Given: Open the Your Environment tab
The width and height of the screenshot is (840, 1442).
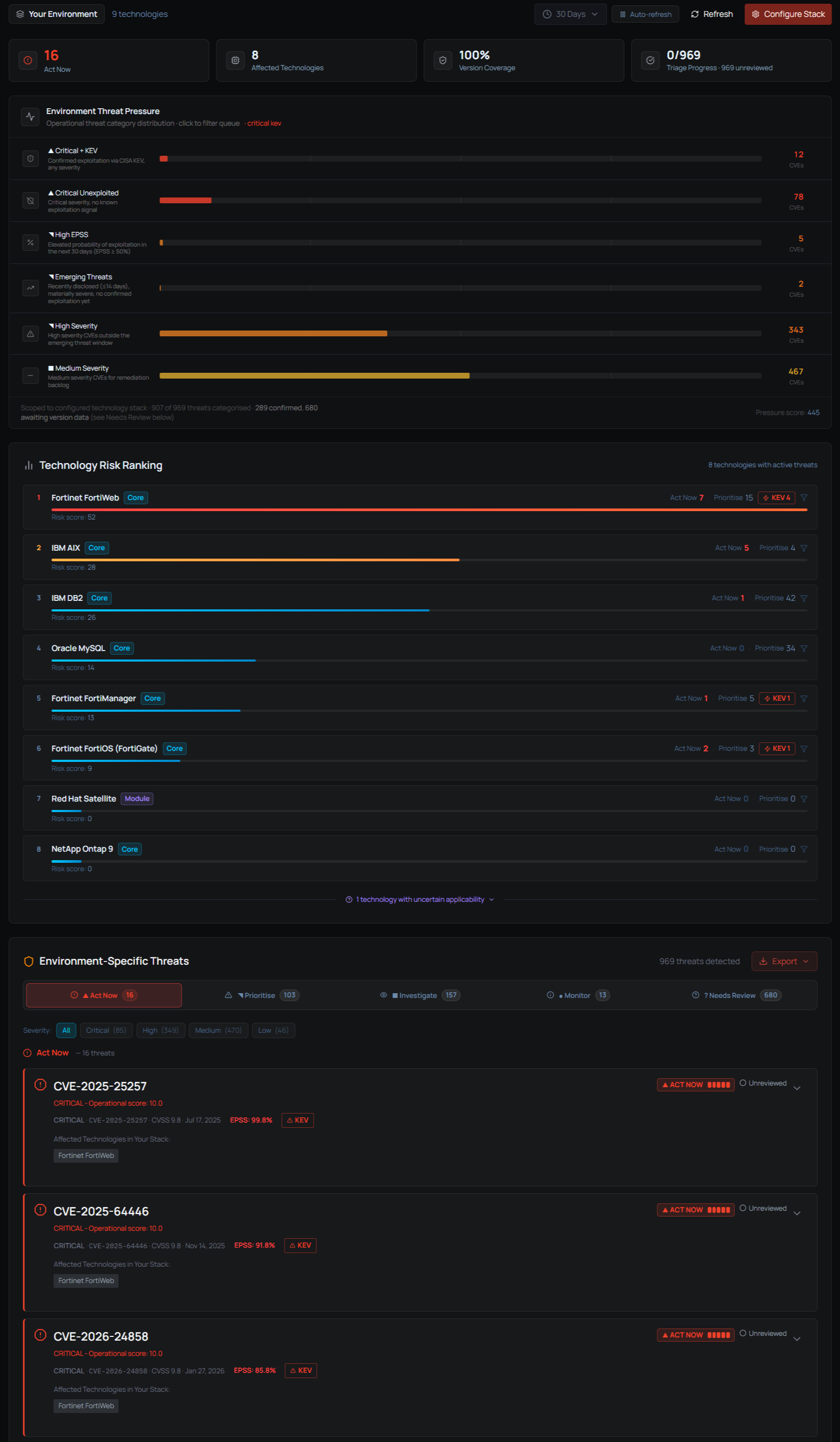Looking at the screenshot, I should [x=56, y=14].
